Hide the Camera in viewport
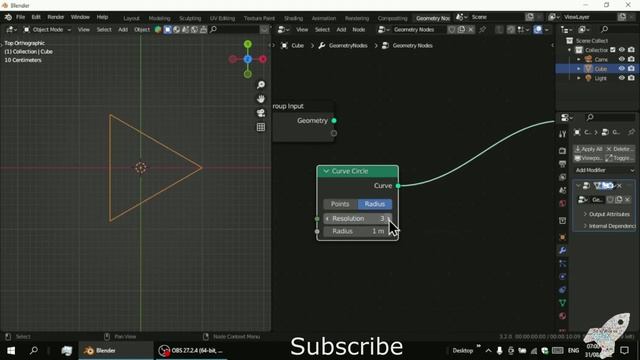Image resolution: width=640 pixels, height=360 pixels. [622, 59]
